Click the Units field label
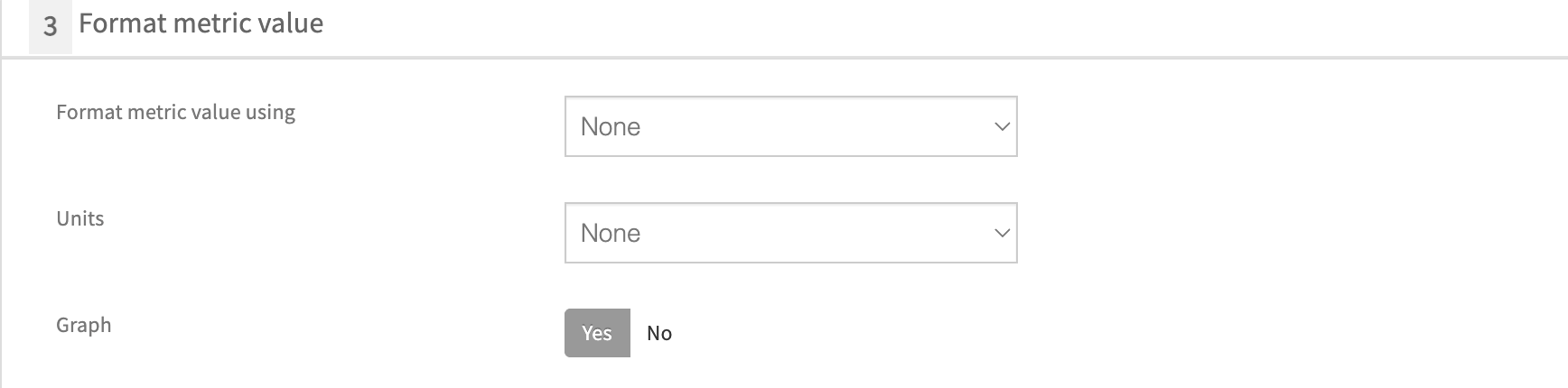The image size is (1568, 388). click(80, 218)
